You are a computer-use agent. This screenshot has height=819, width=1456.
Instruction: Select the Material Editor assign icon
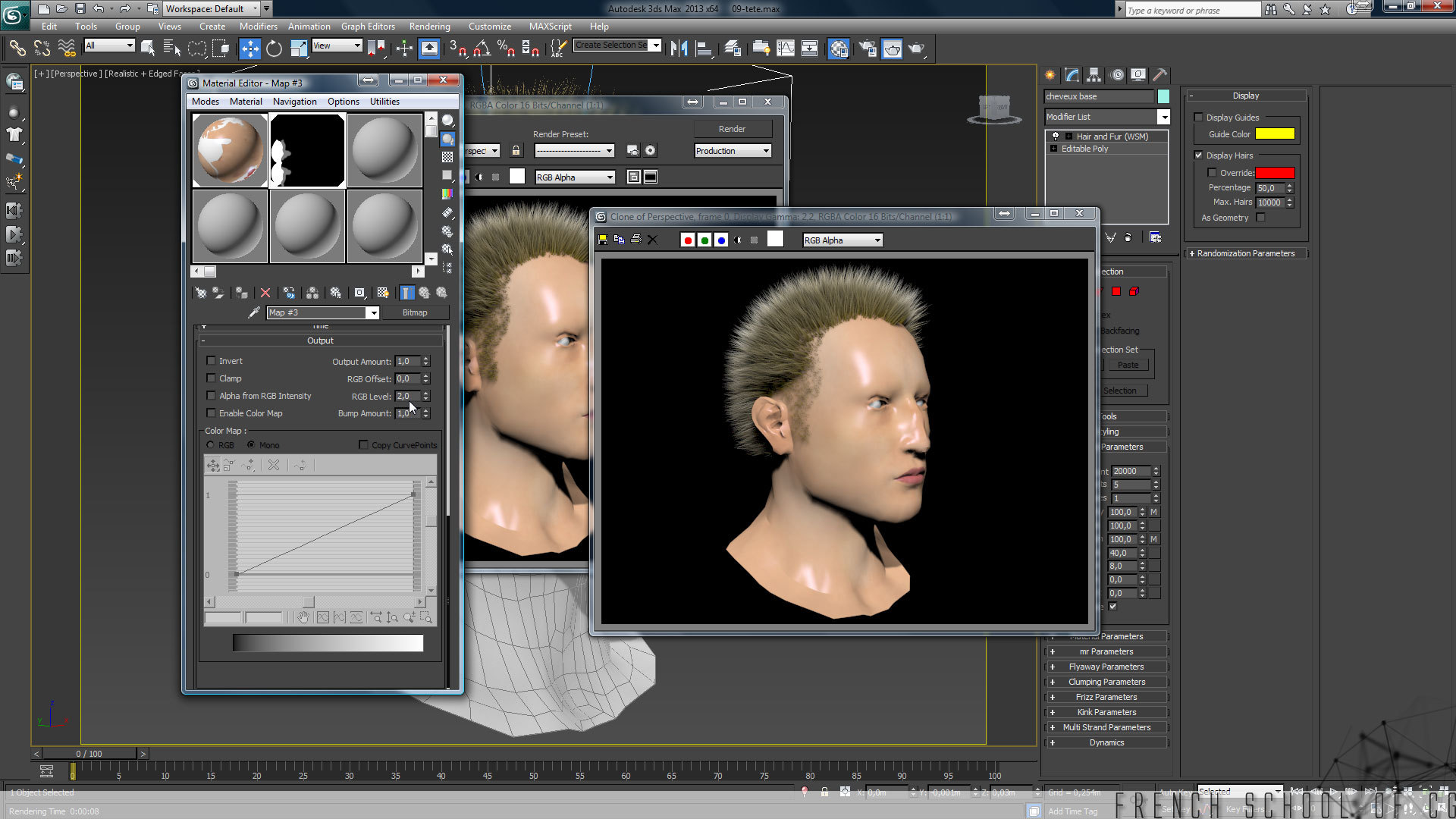tap(241, 292)
